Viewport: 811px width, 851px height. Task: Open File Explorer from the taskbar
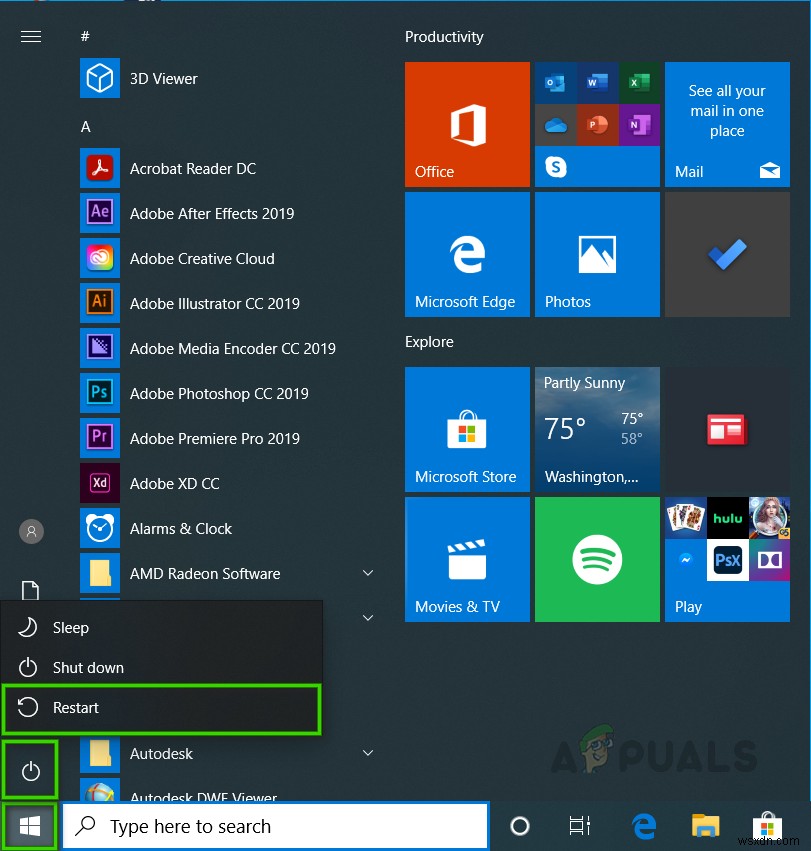point(705,826)
